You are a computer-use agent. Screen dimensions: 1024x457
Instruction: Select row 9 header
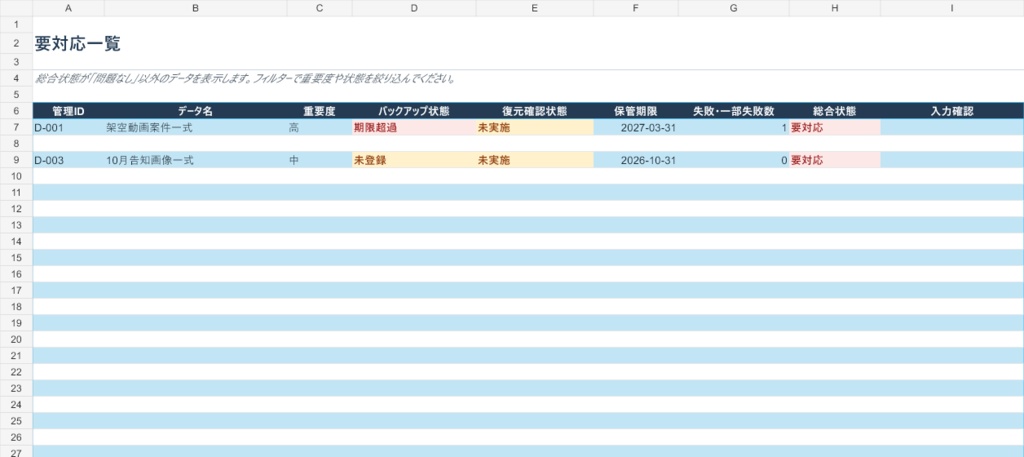click(x=16, y=160)
